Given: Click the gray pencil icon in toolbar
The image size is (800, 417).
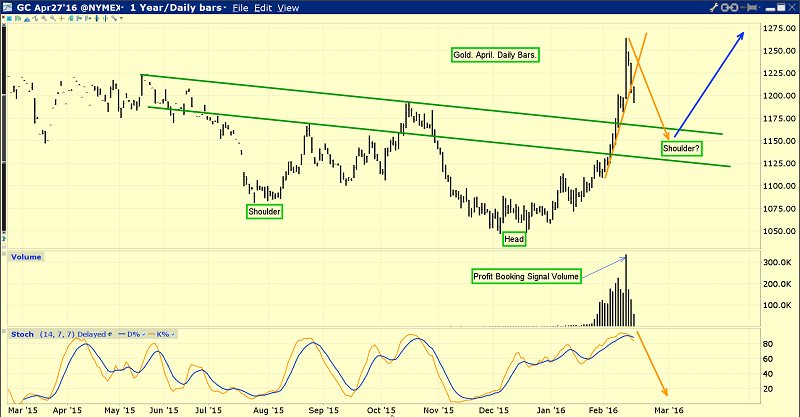Looking at the screenshot, I should [114, 18].
